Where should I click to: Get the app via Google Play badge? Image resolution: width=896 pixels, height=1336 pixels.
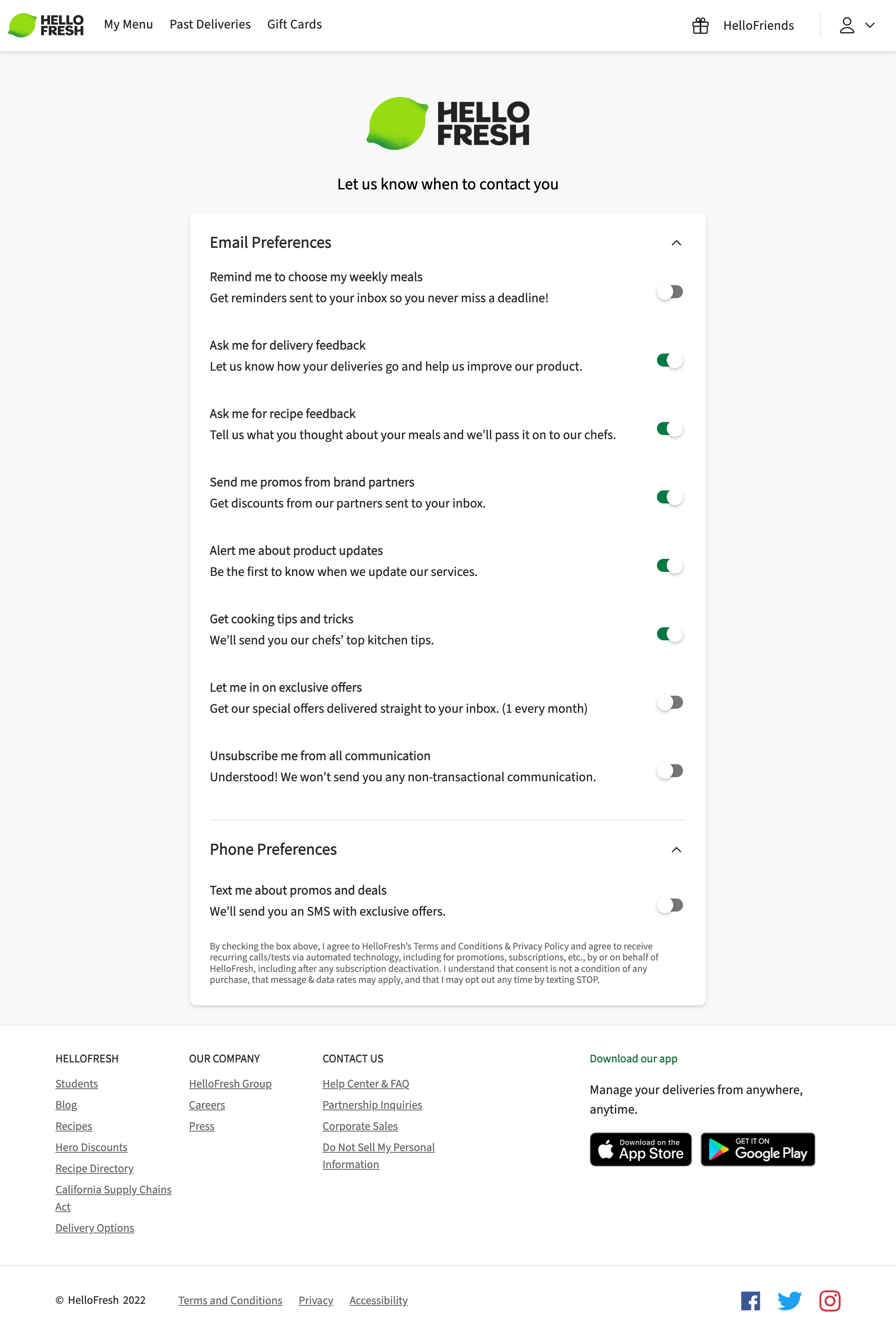[x=758, y=1149]
